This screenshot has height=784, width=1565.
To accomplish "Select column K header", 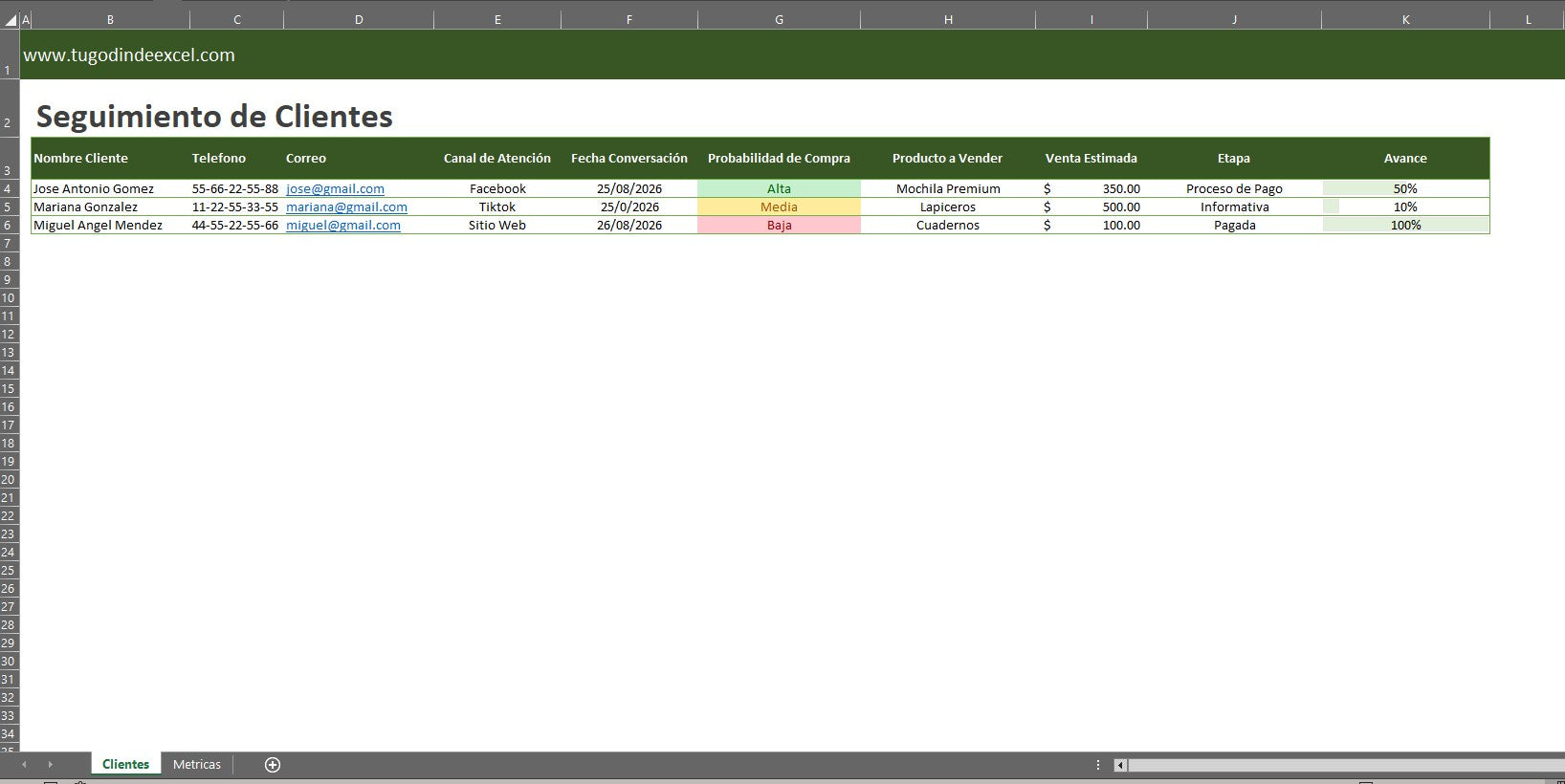I will [1405, 19].
